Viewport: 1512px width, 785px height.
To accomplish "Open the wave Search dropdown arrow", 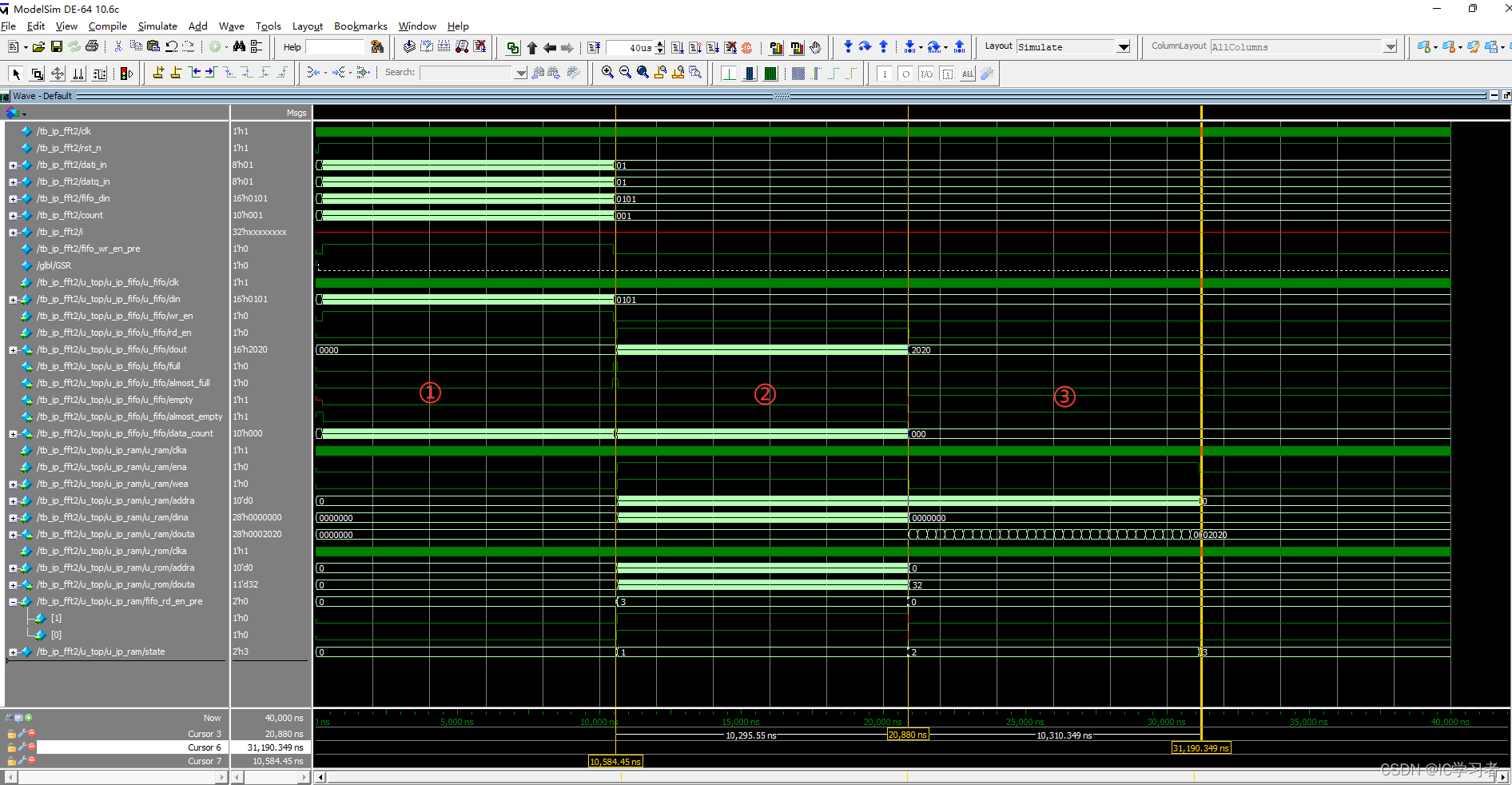I will [521, 74].
